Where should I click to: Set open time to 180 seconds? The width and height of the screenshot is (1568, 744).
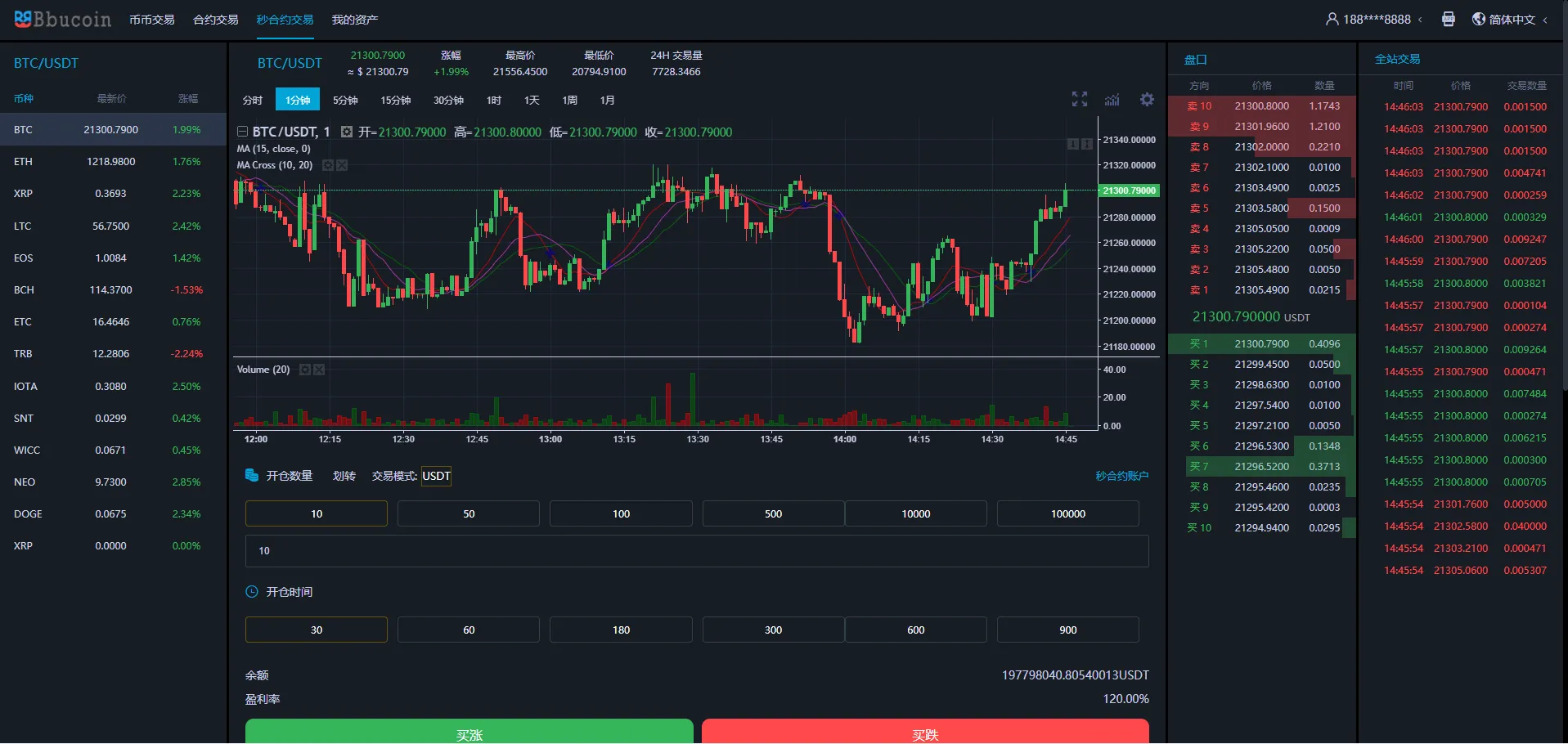[x=621, y=630]
